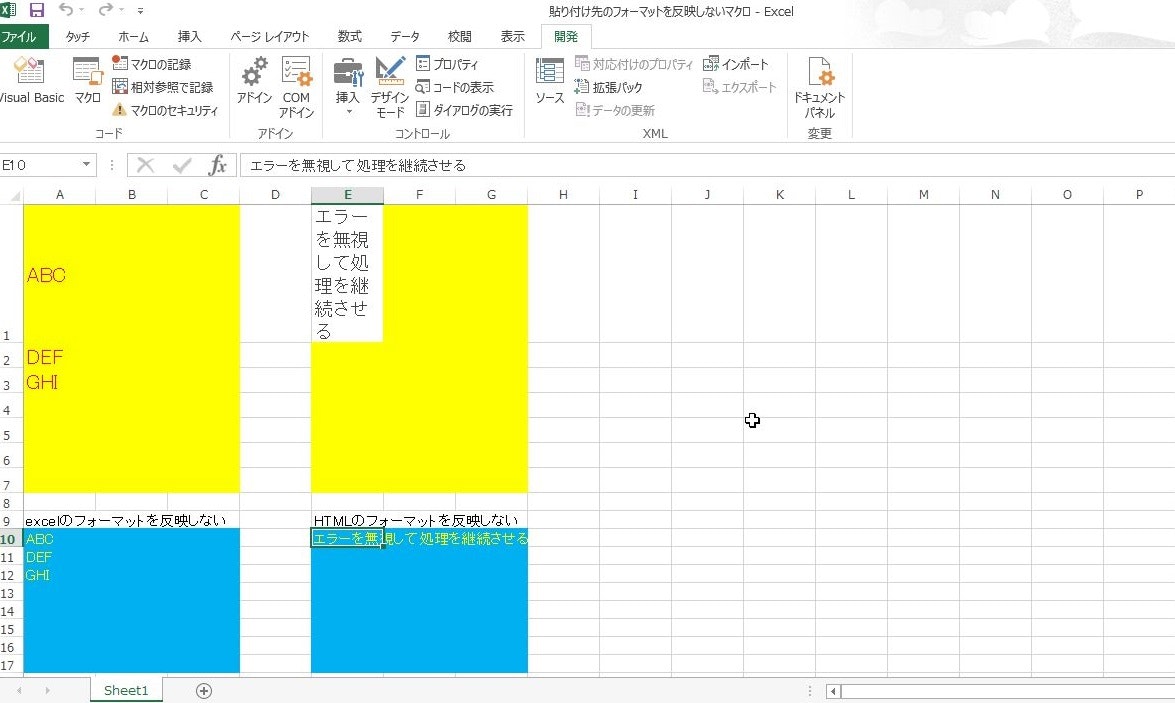Switch to the View (表示) tab

(x=513, y=36)
